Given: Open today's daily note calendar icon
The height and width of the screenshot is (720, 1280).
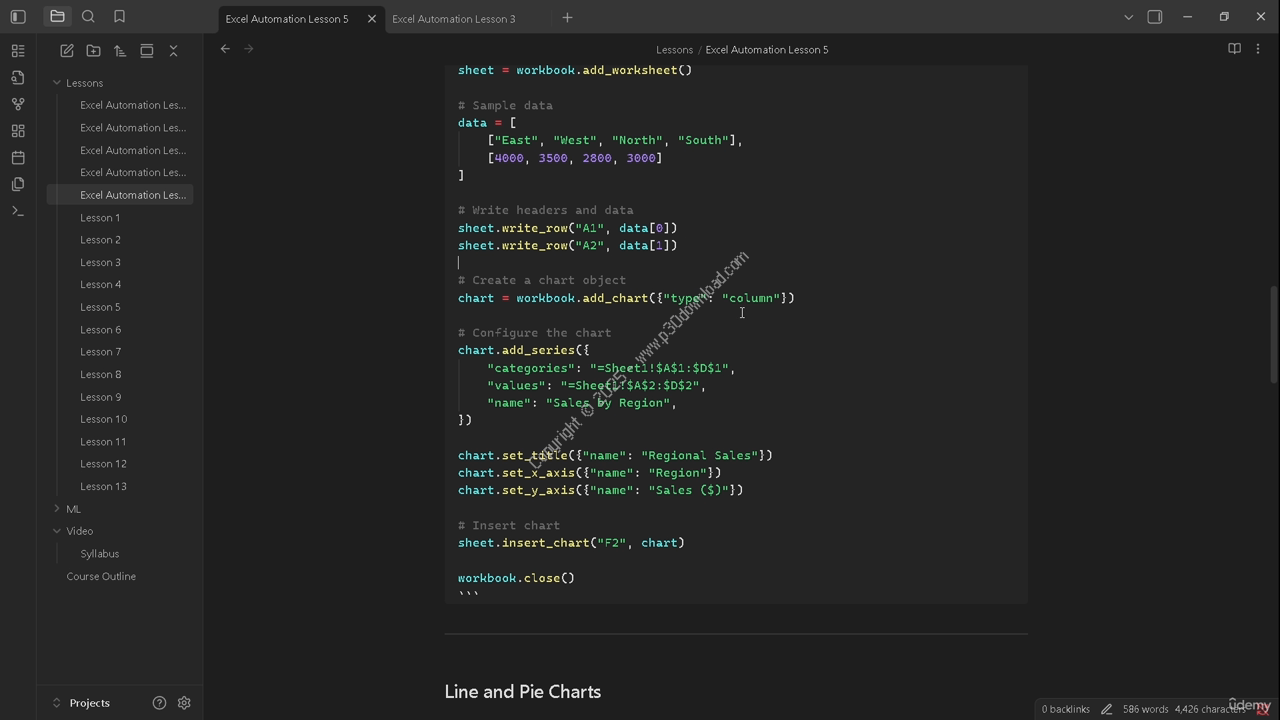Looking at the screenshot, I should 18,158.
